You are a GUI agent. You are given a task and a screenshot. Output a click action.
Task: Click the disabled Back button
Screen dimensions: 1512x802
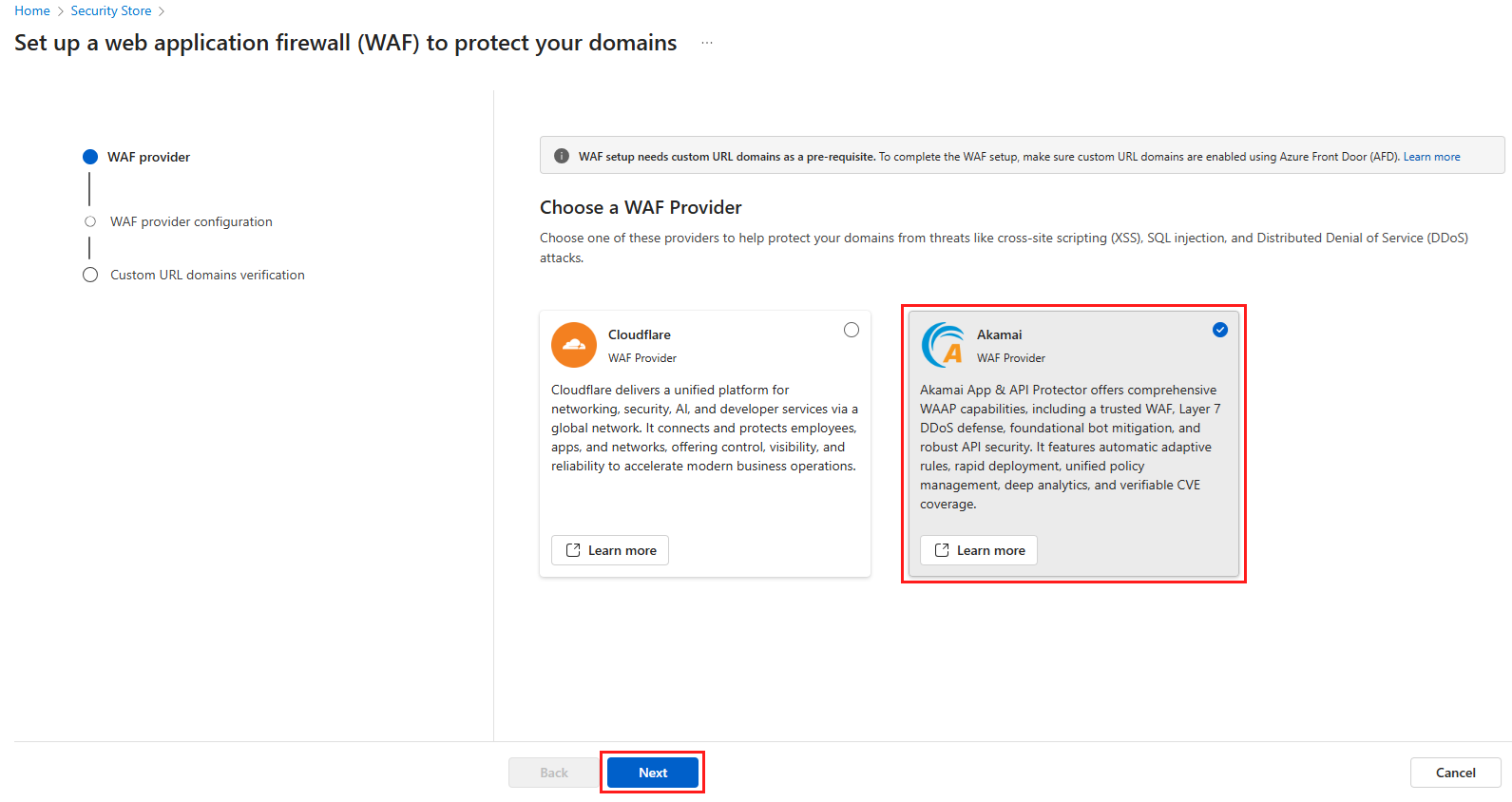tap(554, 773)
